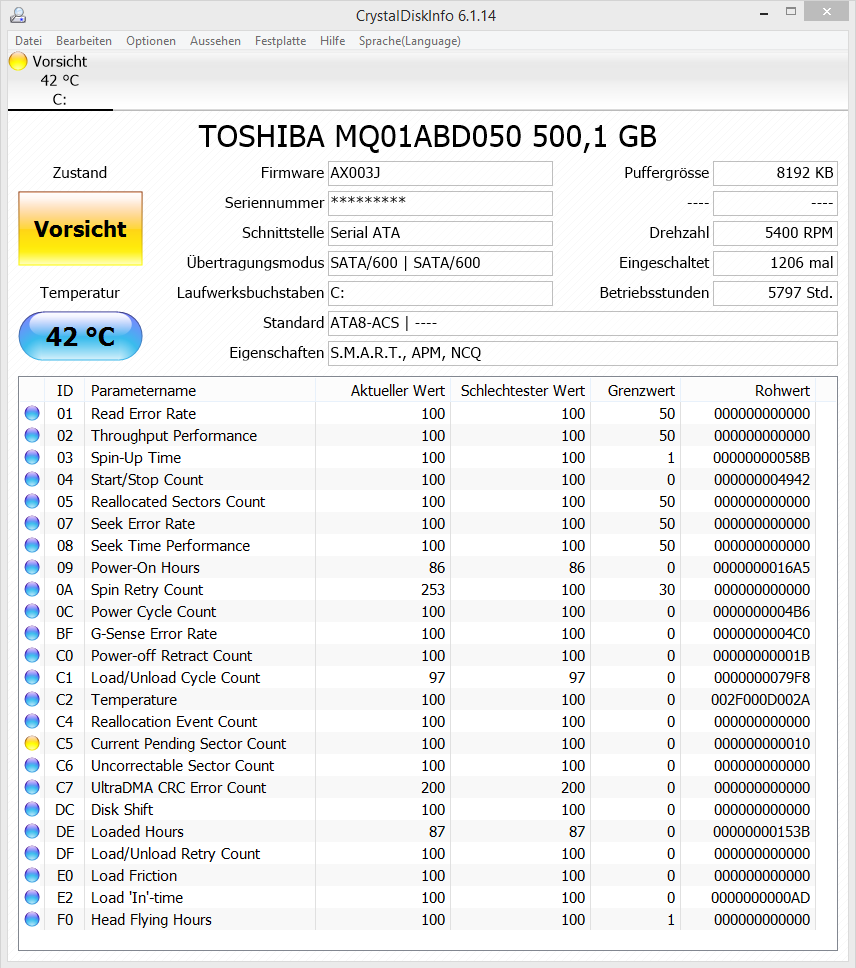Click blue status icon for Disk Shift
This screenshot has width=856, height=968.
tap(32, 809)
